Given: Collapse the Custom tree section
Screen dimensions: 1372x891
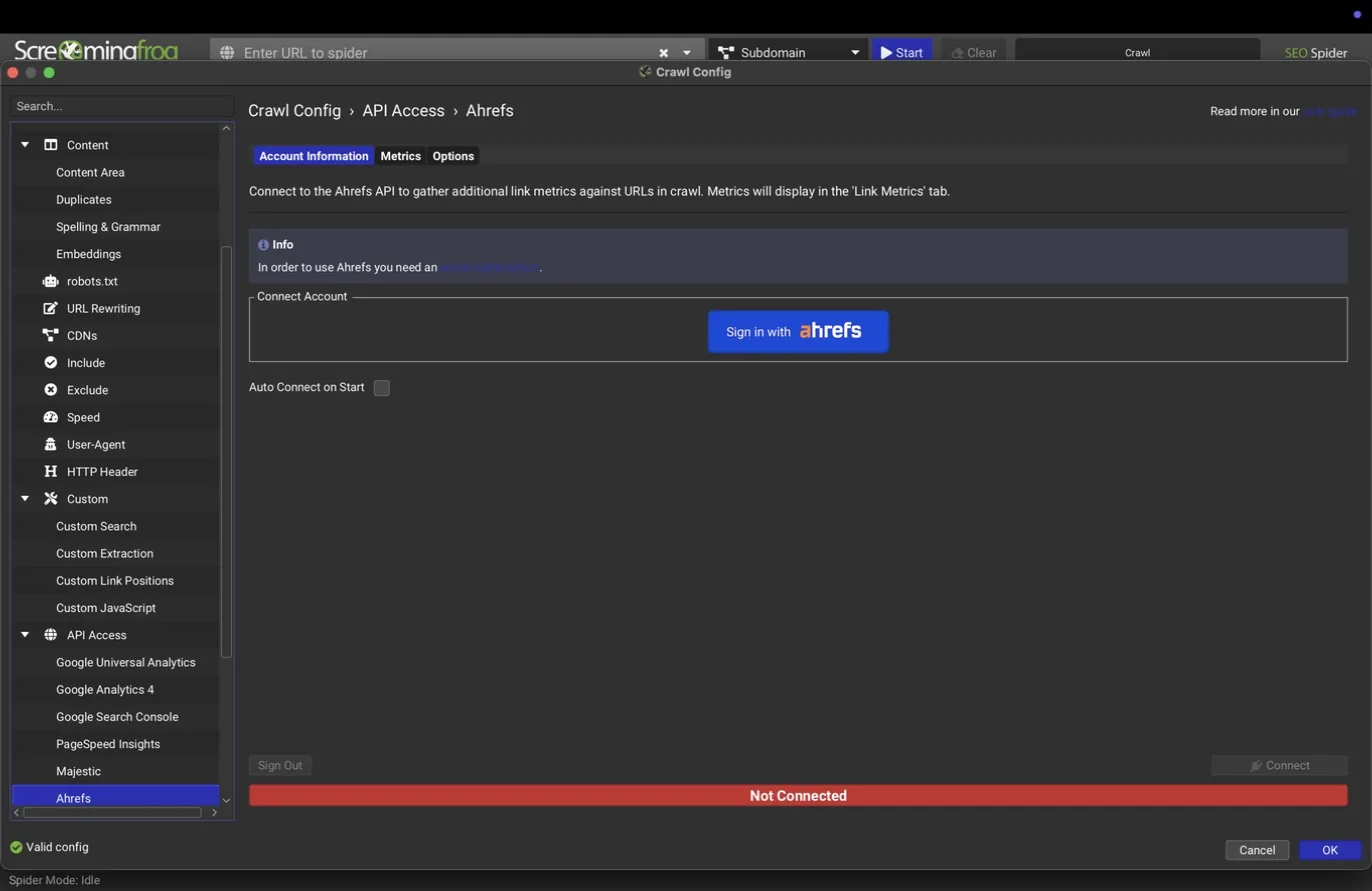Looking at the screenshot, I should [25, 498].
